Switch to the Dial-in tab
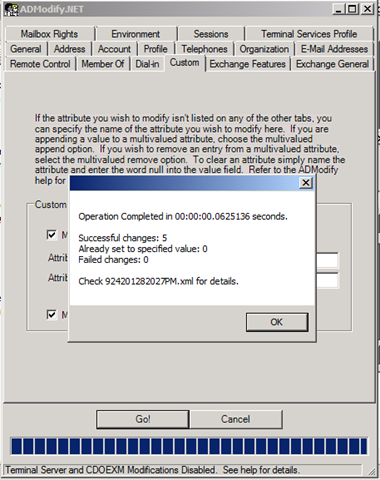Screen dimensions: 380x480 (x=147, y=64)
